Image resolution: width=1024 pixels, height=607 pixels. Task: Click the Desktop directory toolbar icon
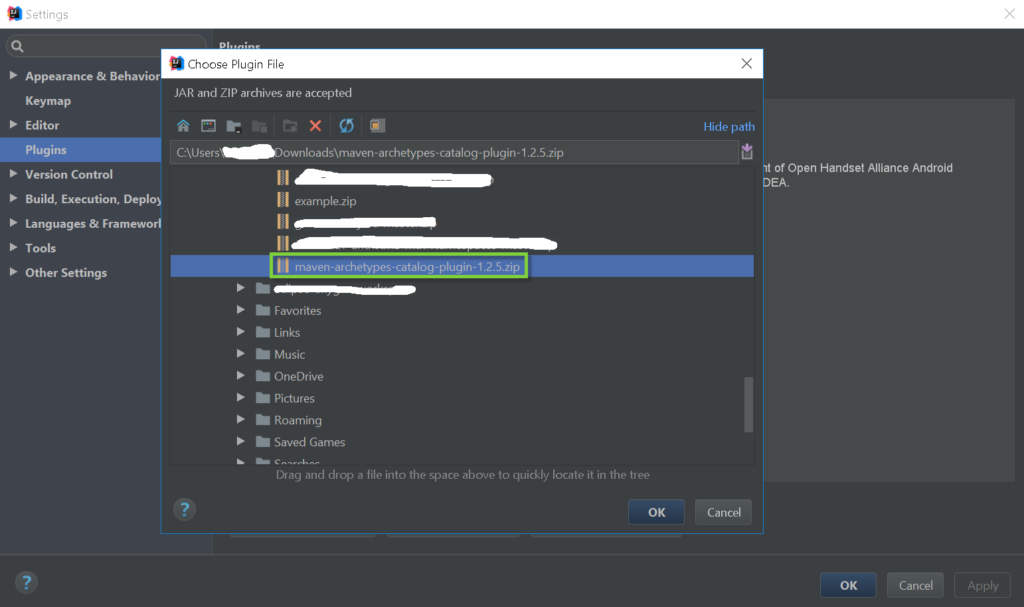[x=208, y=125]
